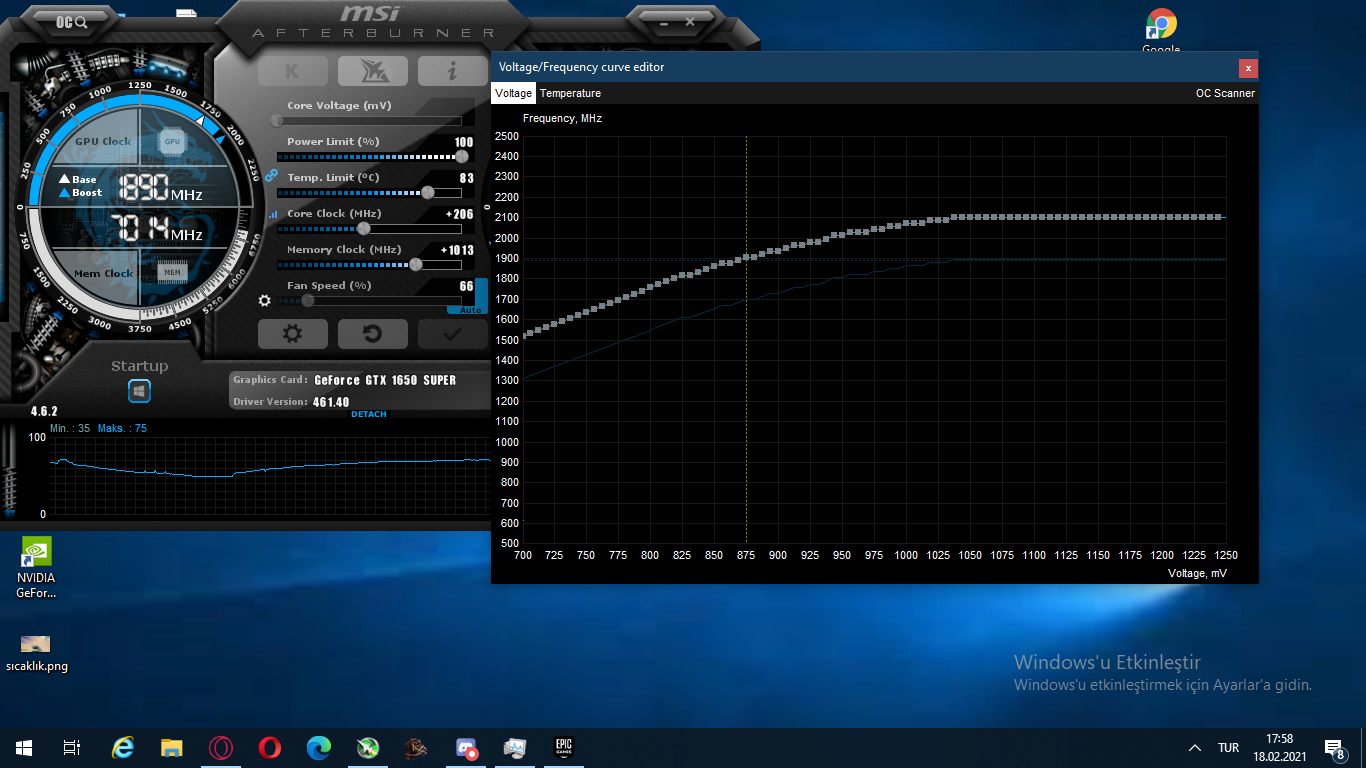
Task: Click the Memory Clock slider handle
Action: point(415,264)
